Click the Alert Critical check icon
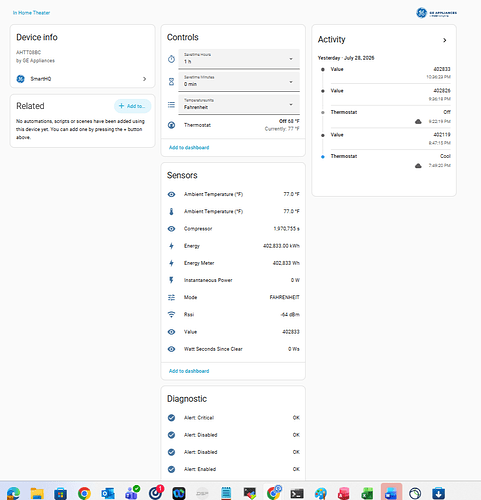 click(x=171, y=418)
